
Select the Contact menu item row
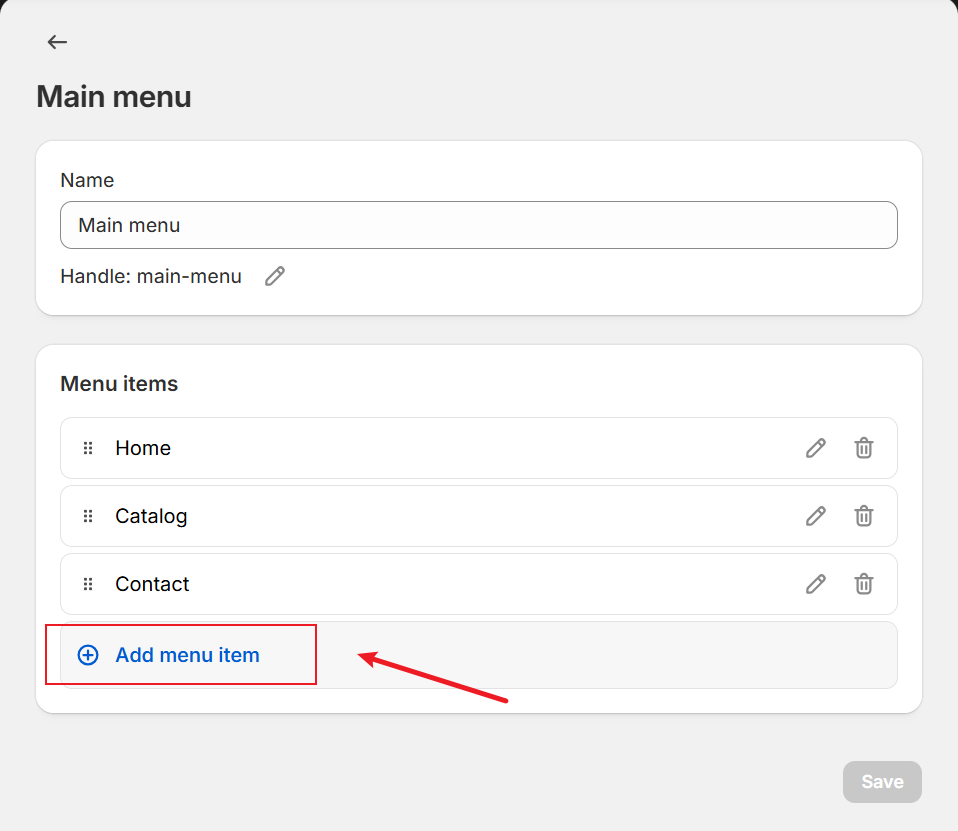pyautogui.click(x=478, y=584)
